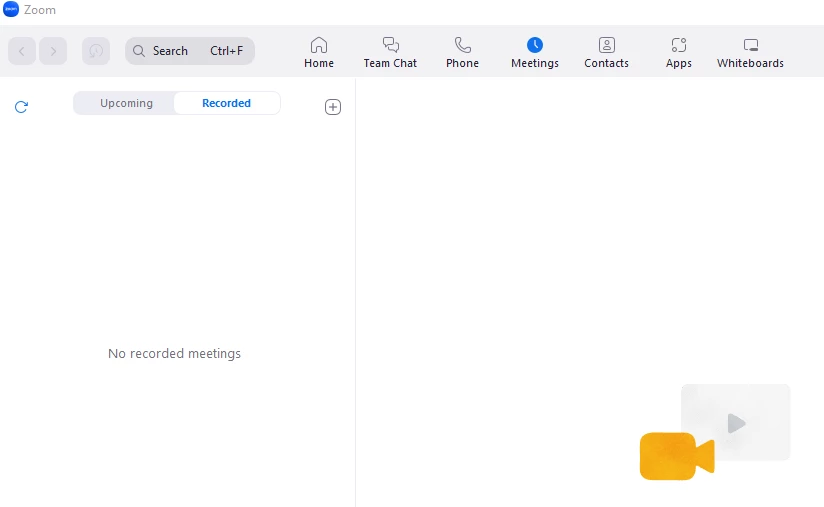Switch to Upcoming meetings
The width and height of the screenshot is (824, 507).
(x=126, y=103)
